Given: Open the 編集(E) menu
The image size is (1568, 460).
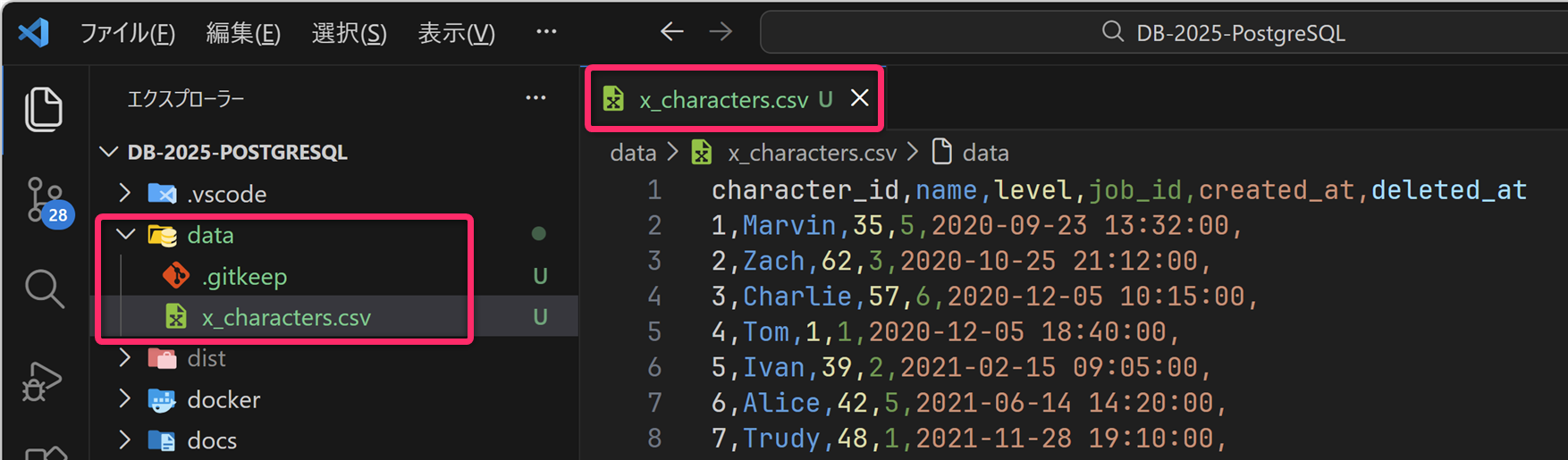Looking at the screenshot, I should point(243,33).
